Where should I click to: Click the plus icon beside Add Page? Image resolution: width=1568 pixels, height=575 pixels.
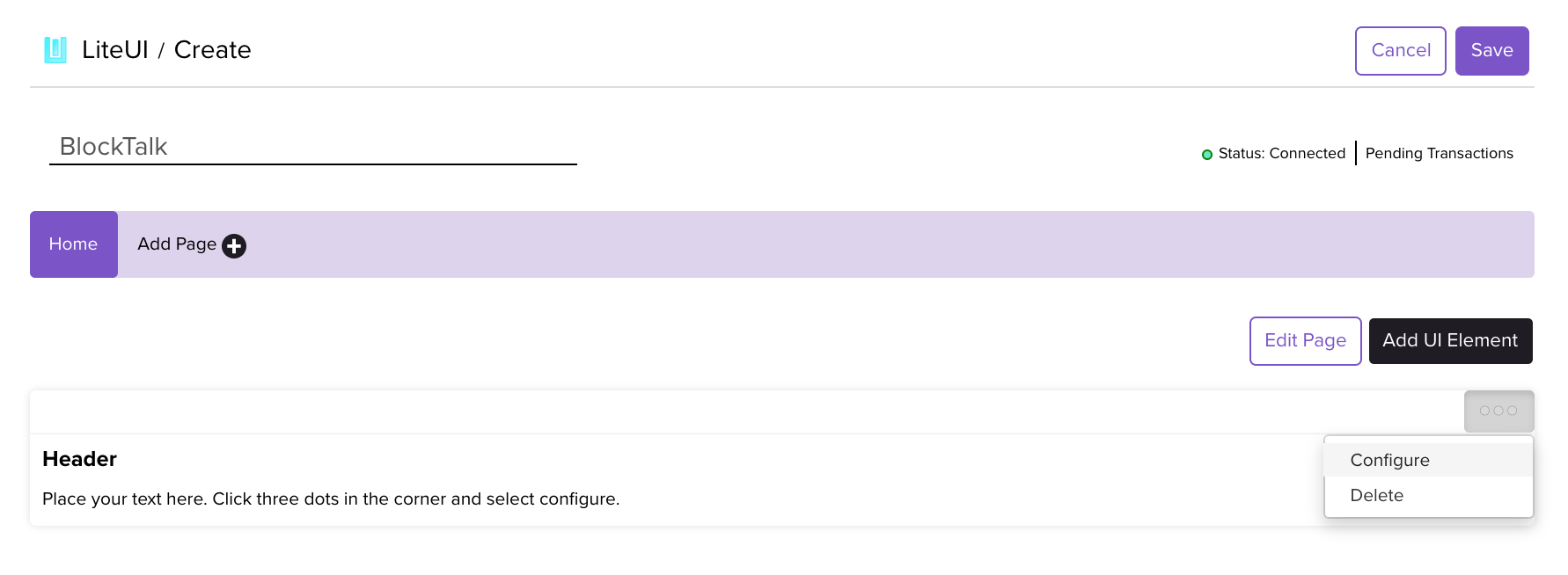234,246
